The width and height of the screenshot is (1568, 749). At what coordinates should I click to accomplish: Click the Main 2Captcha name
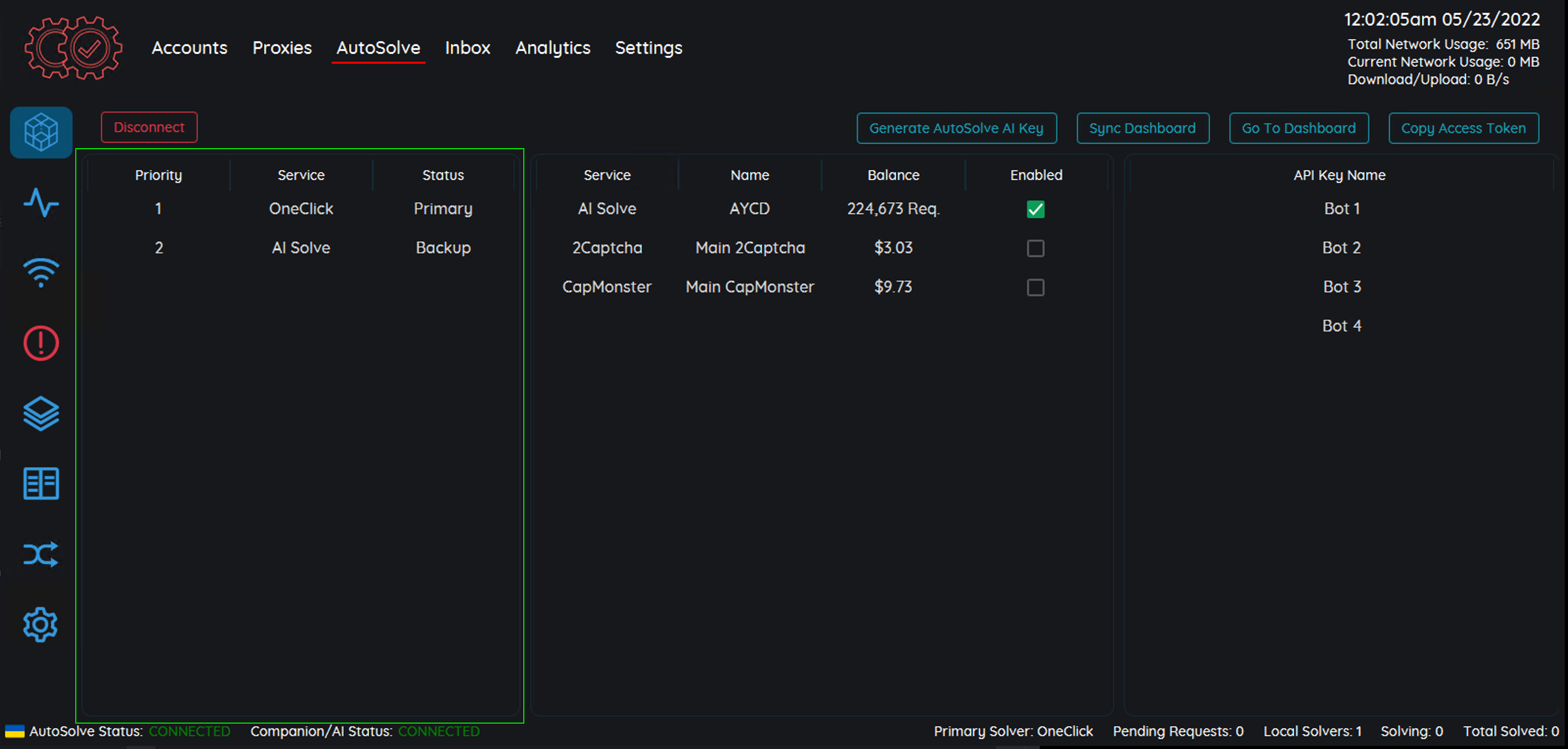750,248
